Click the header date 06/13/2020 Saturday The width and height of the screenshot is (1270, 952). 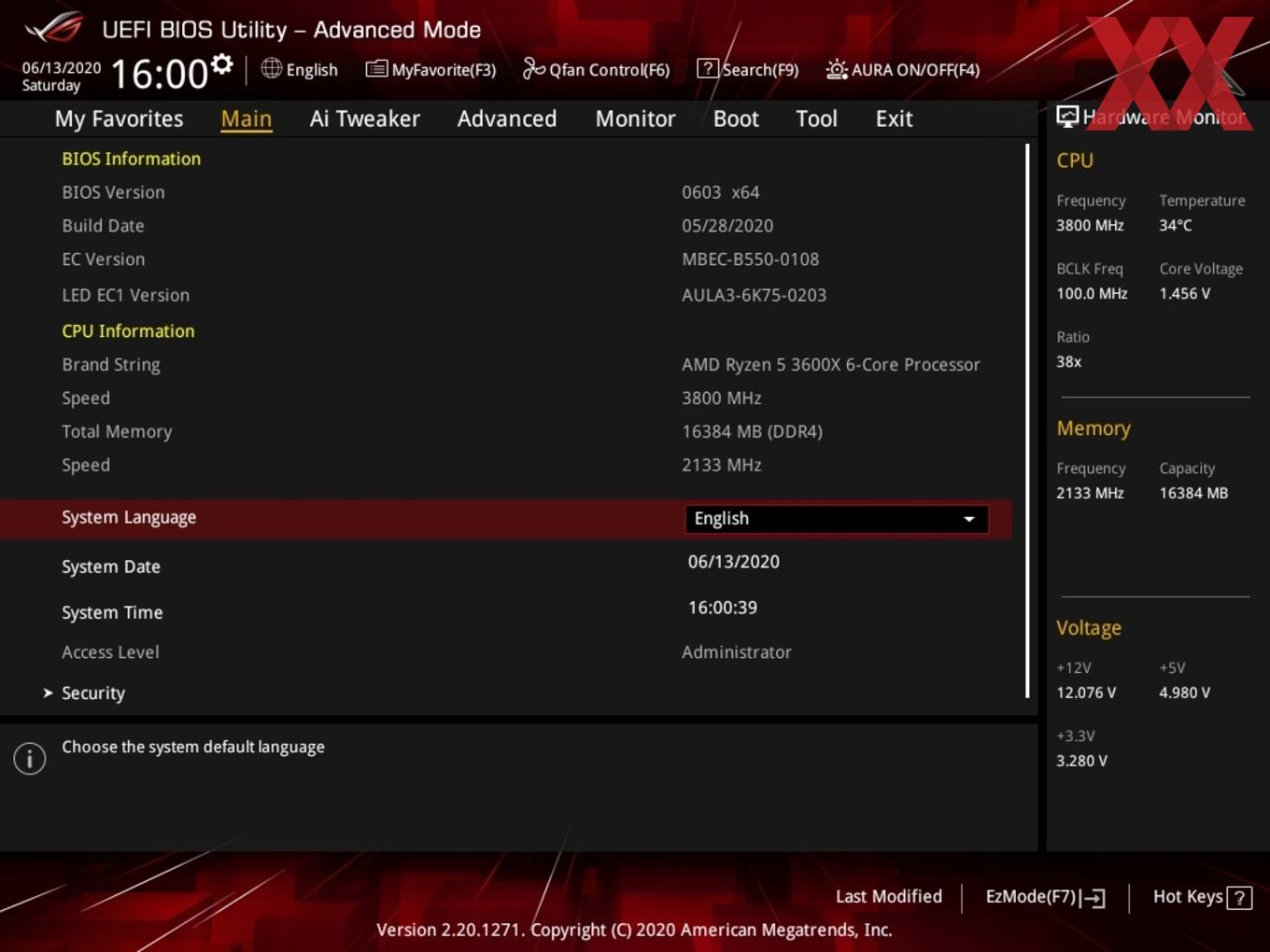(x=62, y=77)
